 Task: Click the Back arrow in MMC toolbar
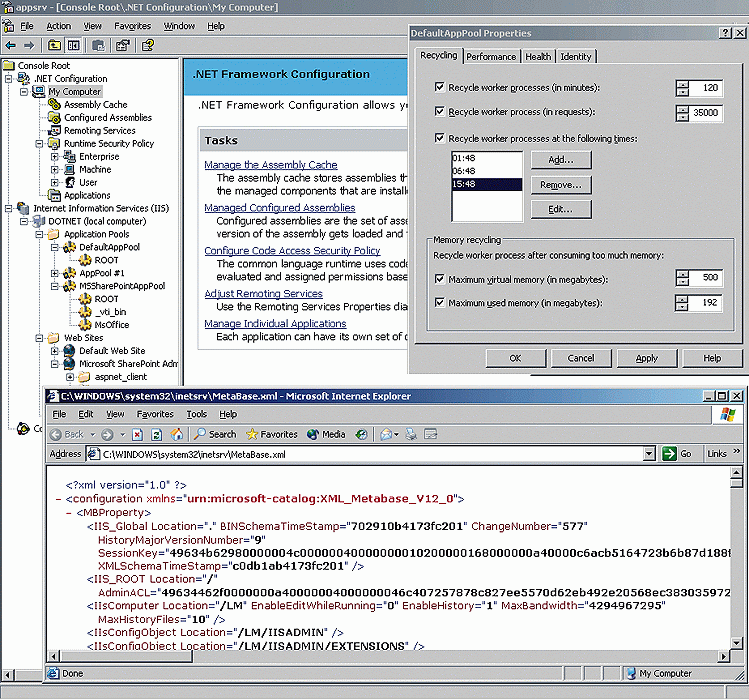coord(11,45)
